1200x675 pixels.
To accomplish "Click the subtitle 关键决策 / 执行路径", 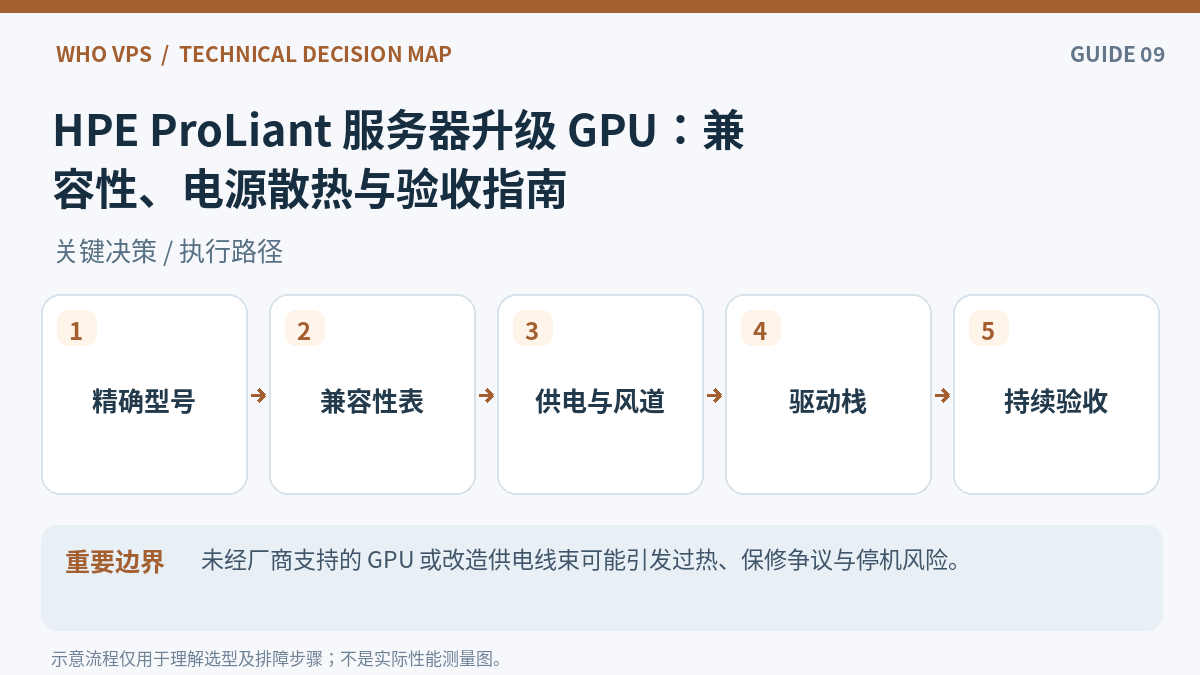I will coord(169,252).
